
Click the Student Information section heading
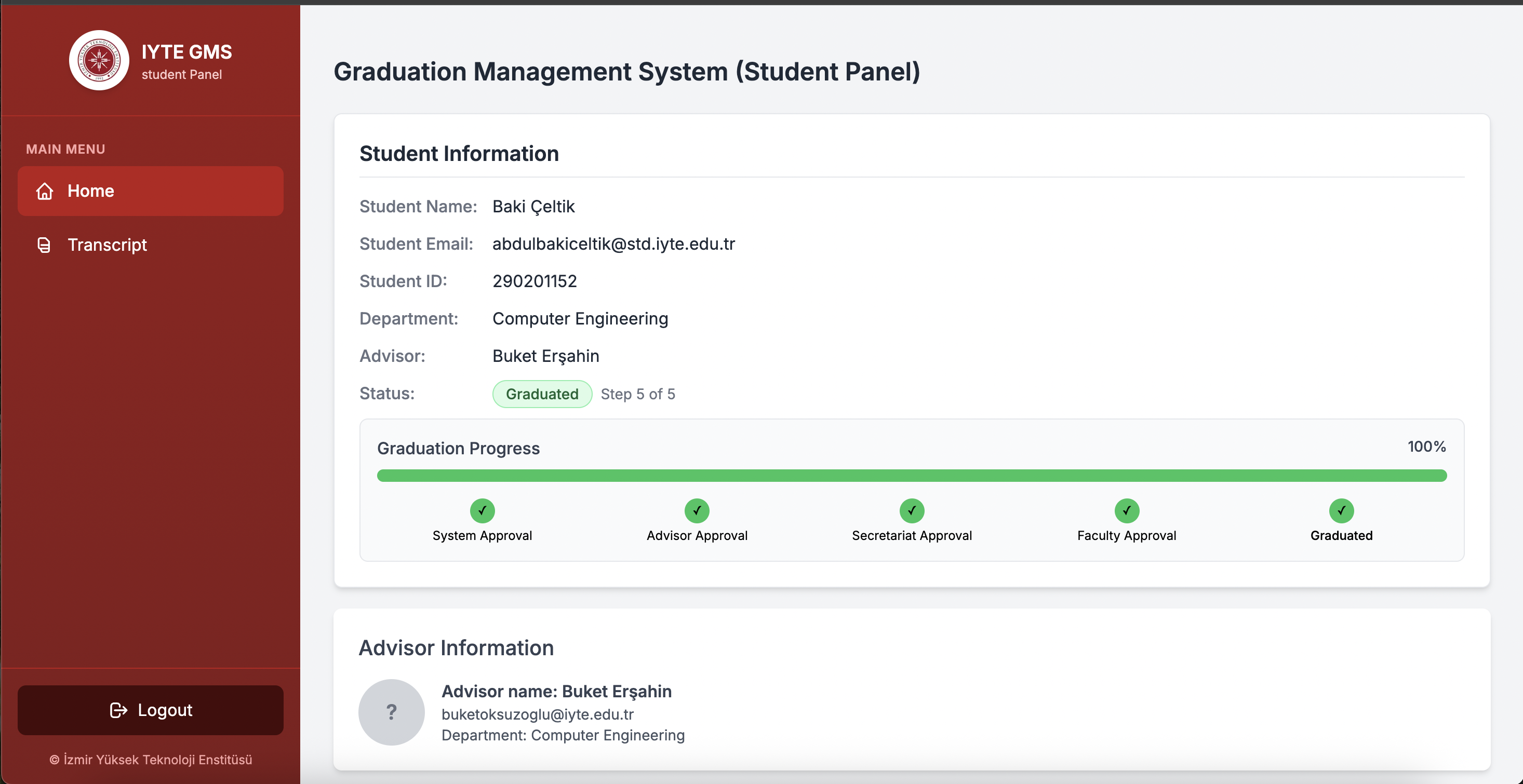tap(459, 153)
